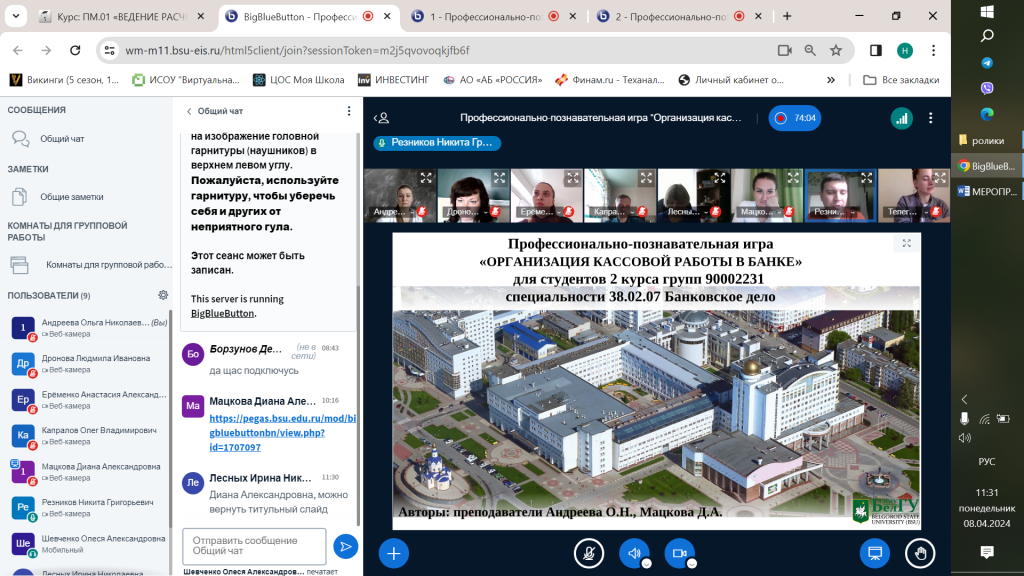1024x576 pixels.
Task: Open Chrome side panel icon
Action: click(876, 50)
